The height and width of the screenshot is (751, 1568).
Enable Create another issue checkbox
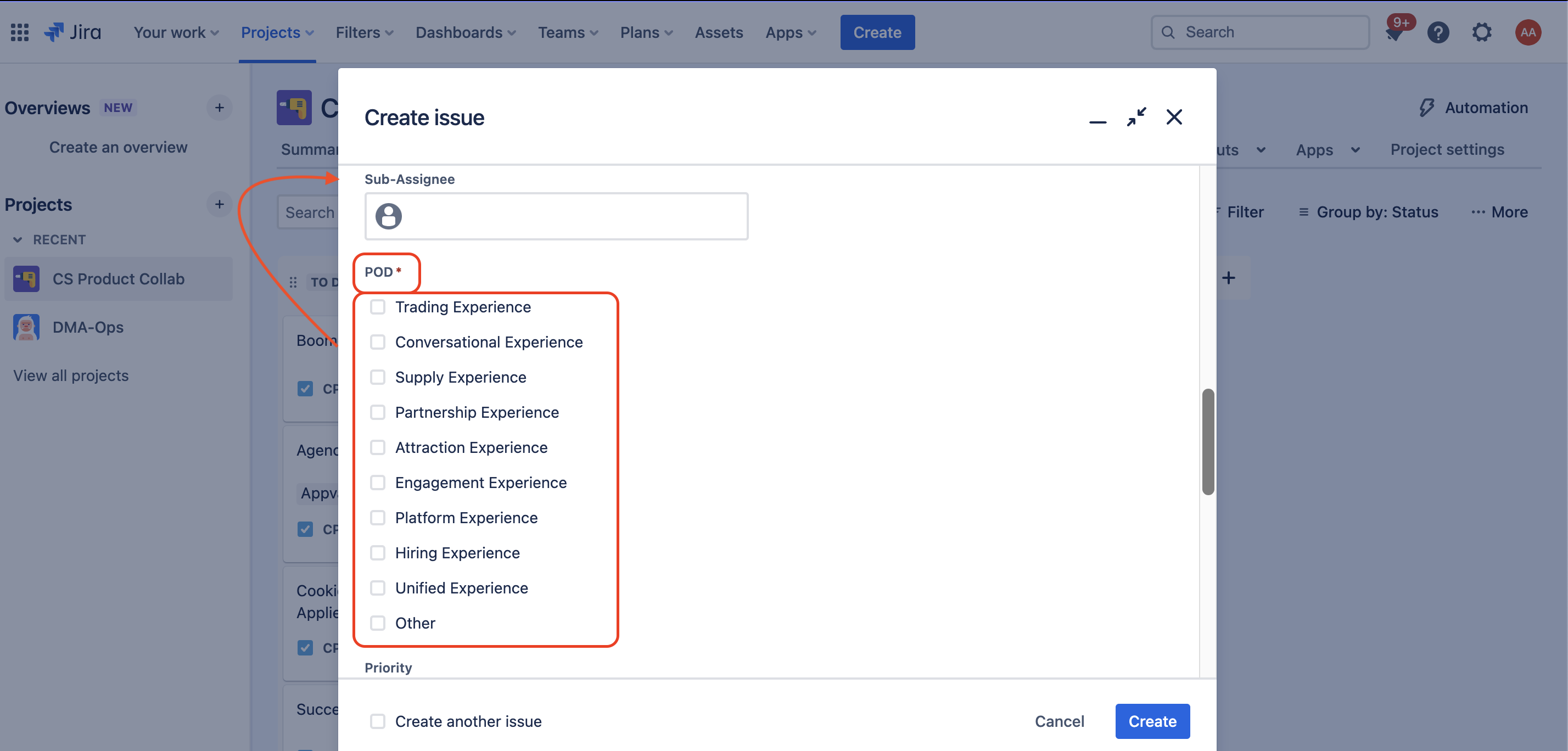[x=377, y=721]
